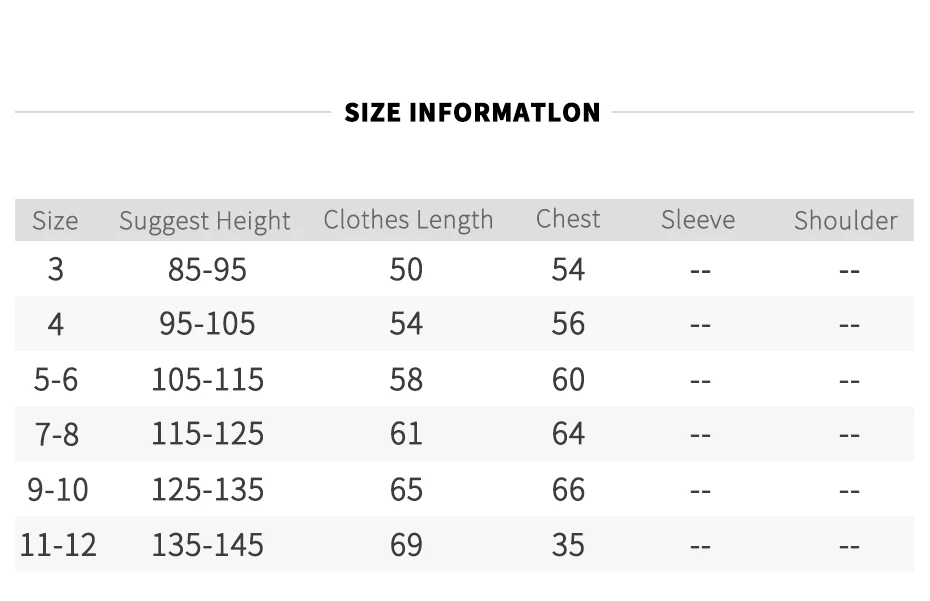Click the Clothes Length column header
This screenshot has width=930, height=601.
[x=408, y=220]
